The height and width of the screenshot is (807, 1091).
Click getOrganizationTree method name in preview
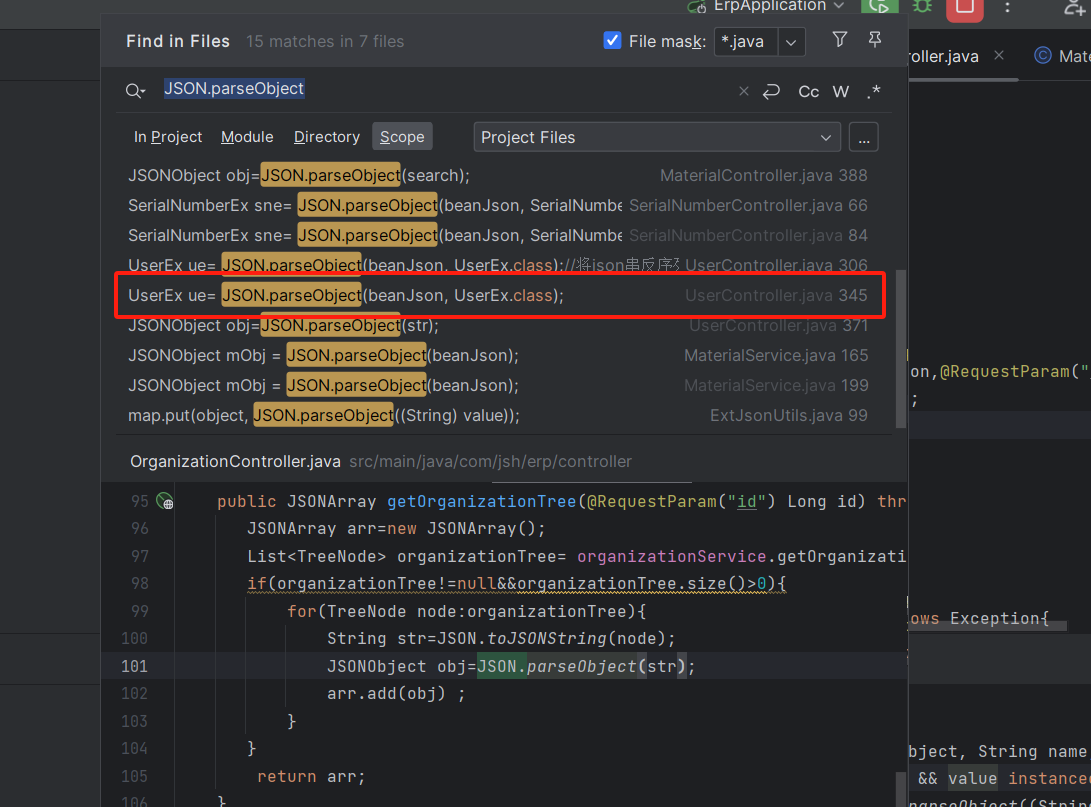coord(481,502)
